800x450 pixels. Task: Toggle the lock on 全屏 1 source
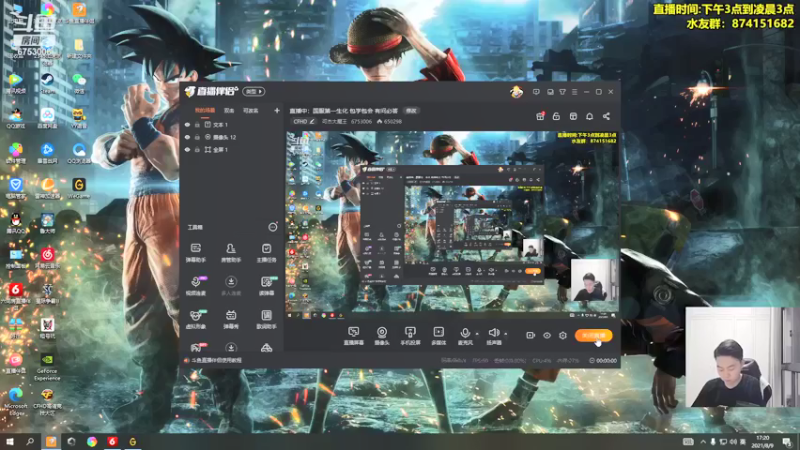[x=197, y=150]
